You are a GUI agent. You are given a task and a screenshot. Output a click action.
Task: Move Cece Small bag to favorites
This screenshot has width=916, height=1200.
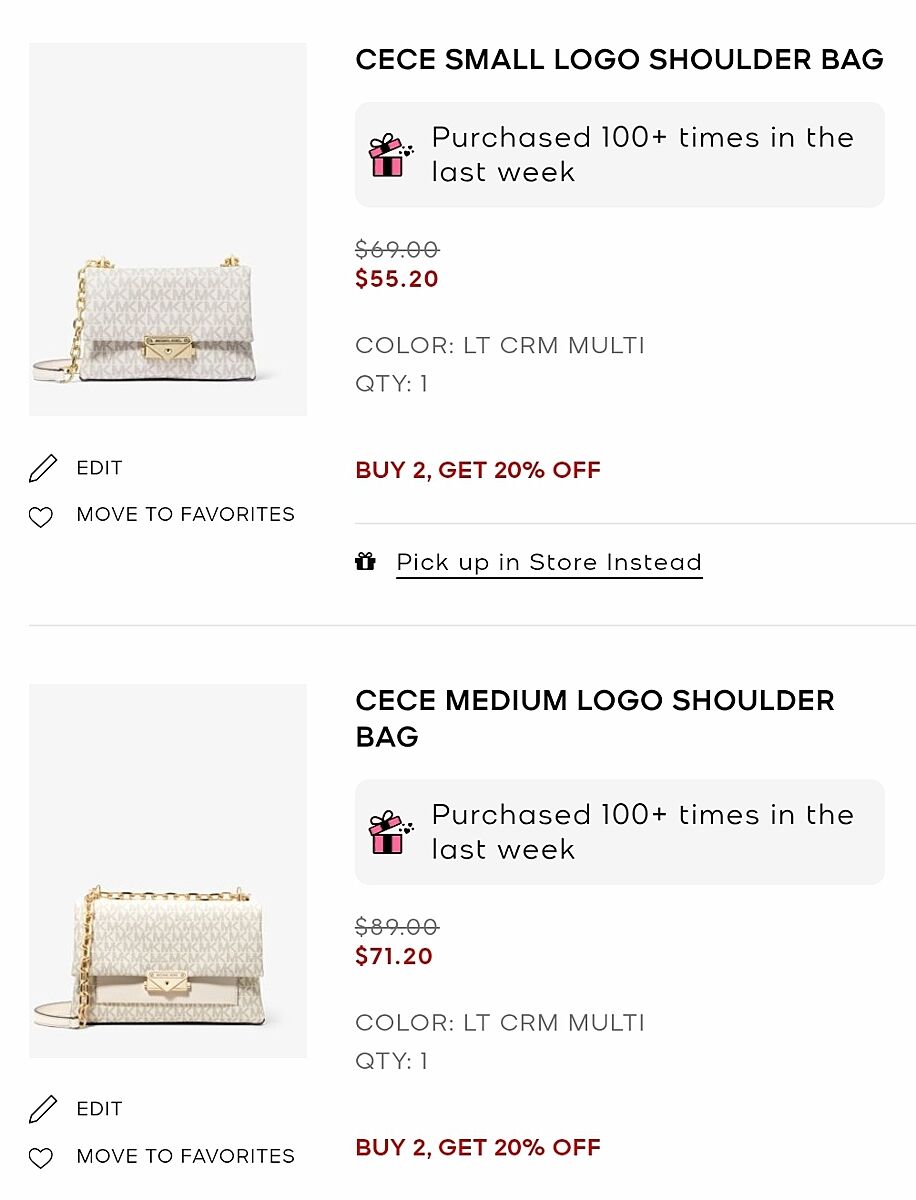coord(185,515)
